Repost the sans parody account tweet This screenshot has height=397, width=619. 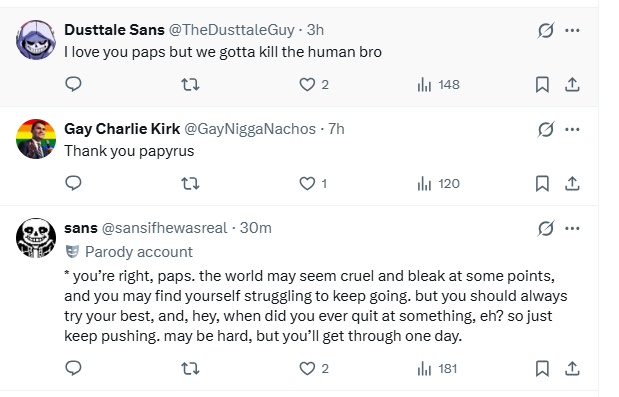click(x=190, y=369)
